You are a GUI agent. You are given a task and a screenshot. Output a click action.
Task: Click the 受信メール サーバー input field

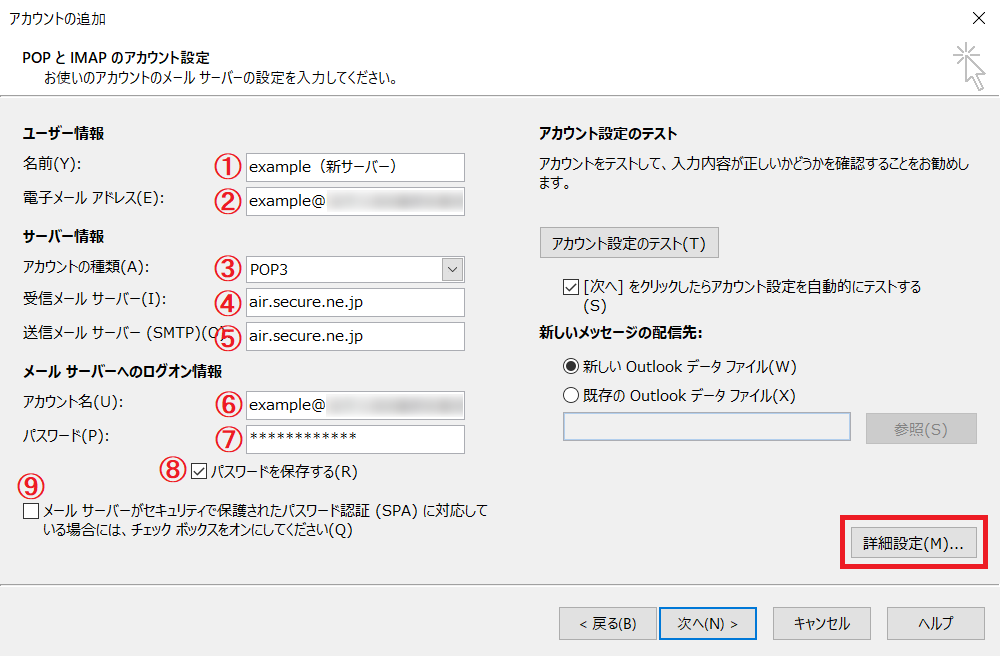[x=355, y=303]
